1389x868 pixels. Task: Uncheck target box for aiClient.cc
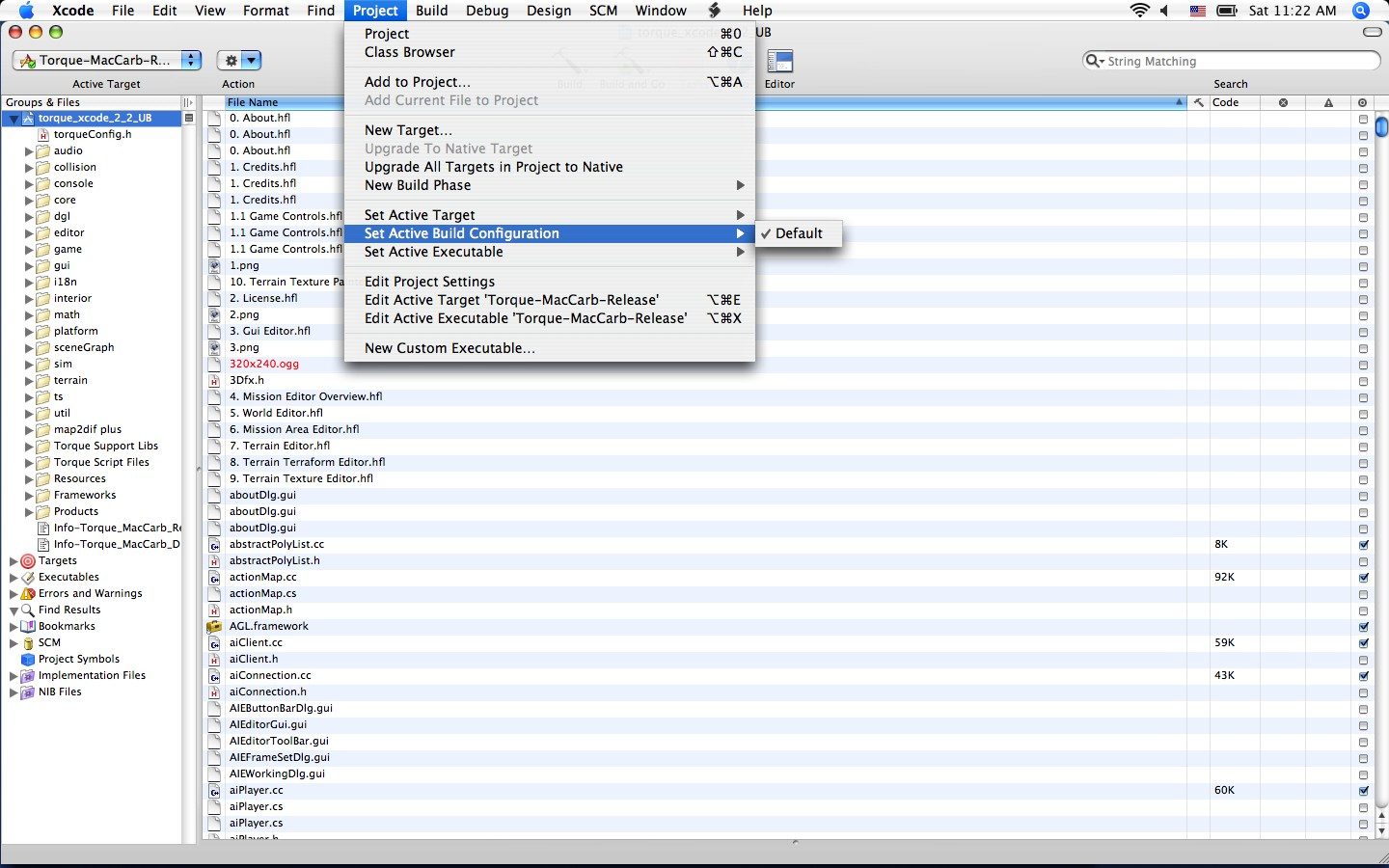coord(1363,643)
